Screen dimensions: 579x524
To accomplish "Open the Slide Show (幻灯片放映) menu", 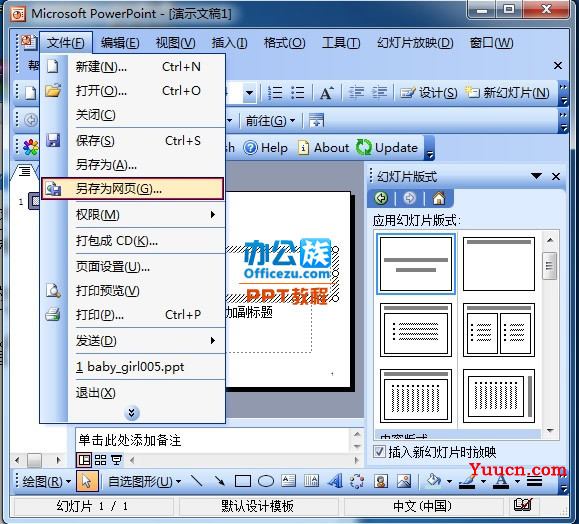I will pos(415,43).
